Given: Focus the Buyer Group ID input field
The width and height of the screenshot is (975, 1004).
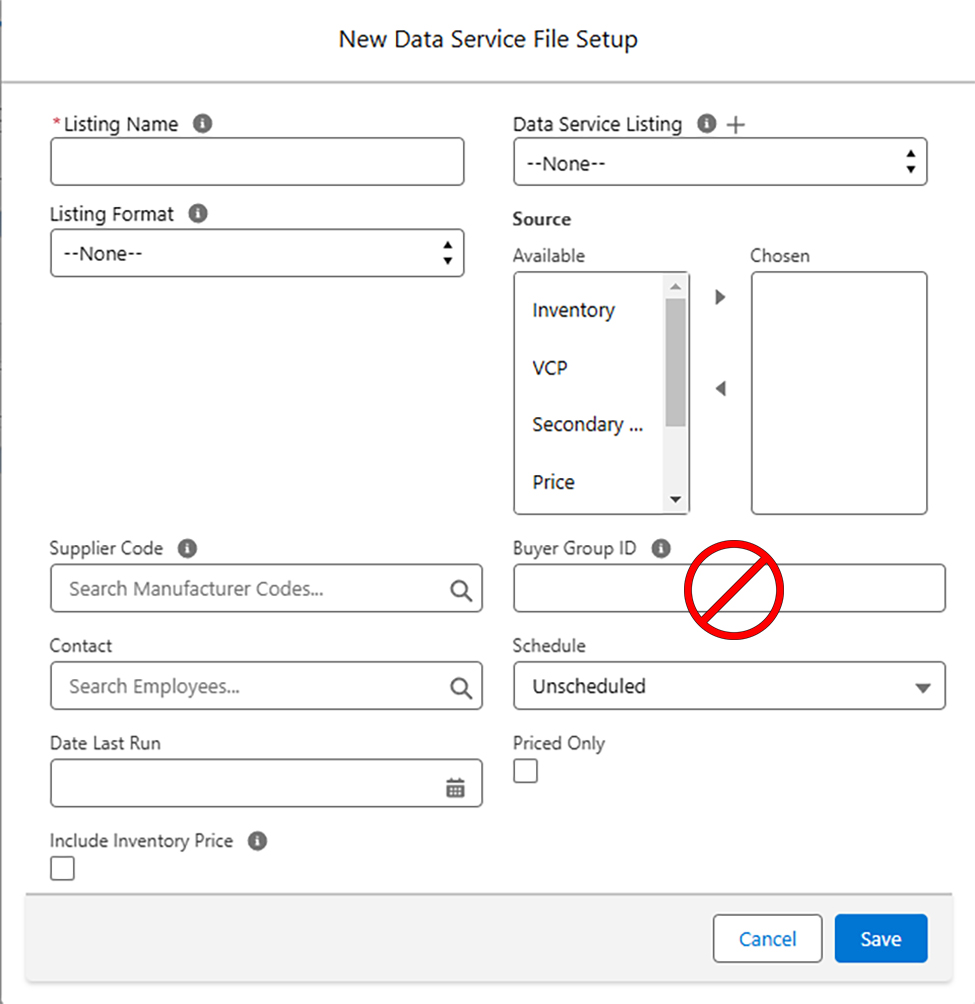Looking at the screenshot, I should point(729,588).
